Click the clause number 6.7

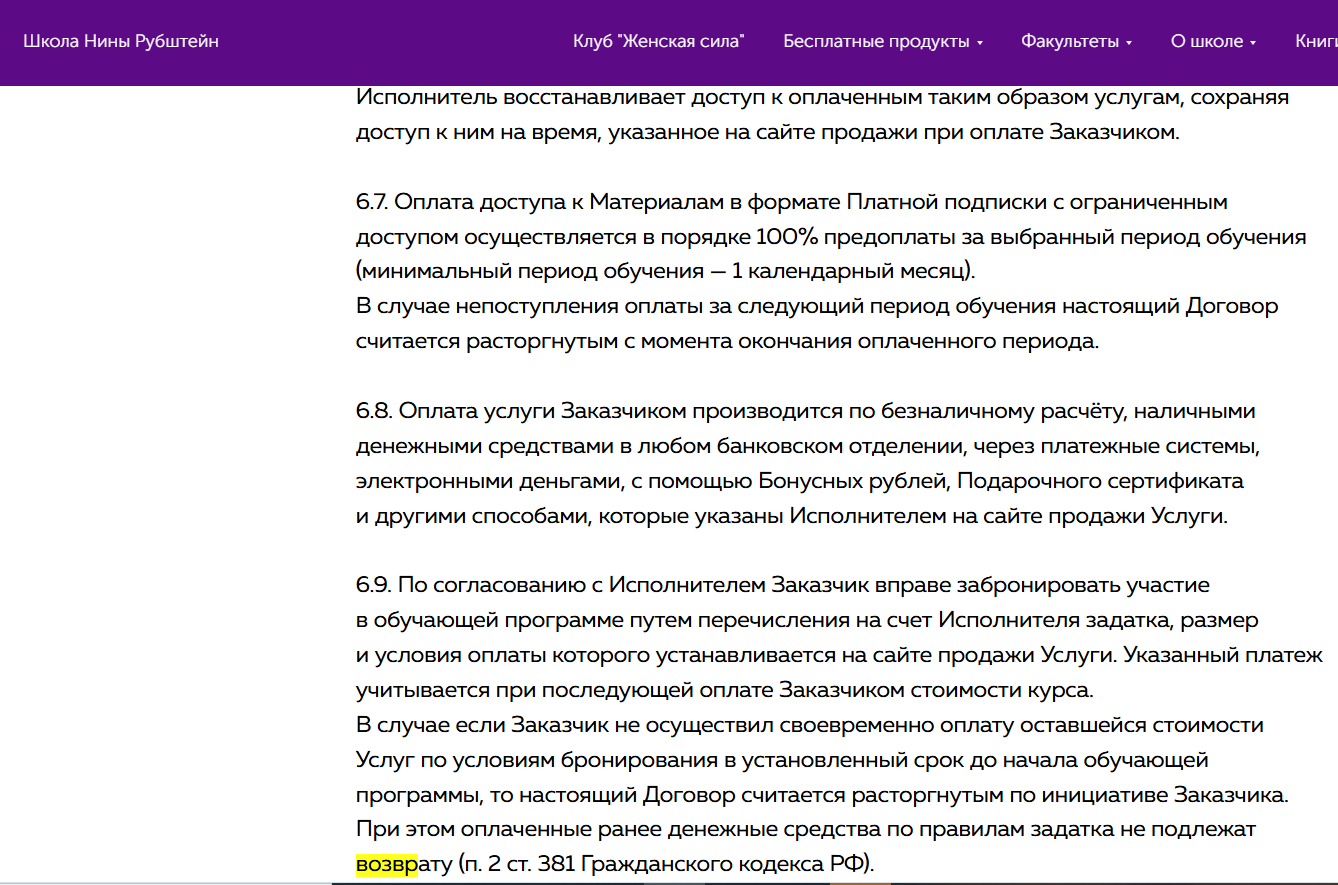pos(371,202)
